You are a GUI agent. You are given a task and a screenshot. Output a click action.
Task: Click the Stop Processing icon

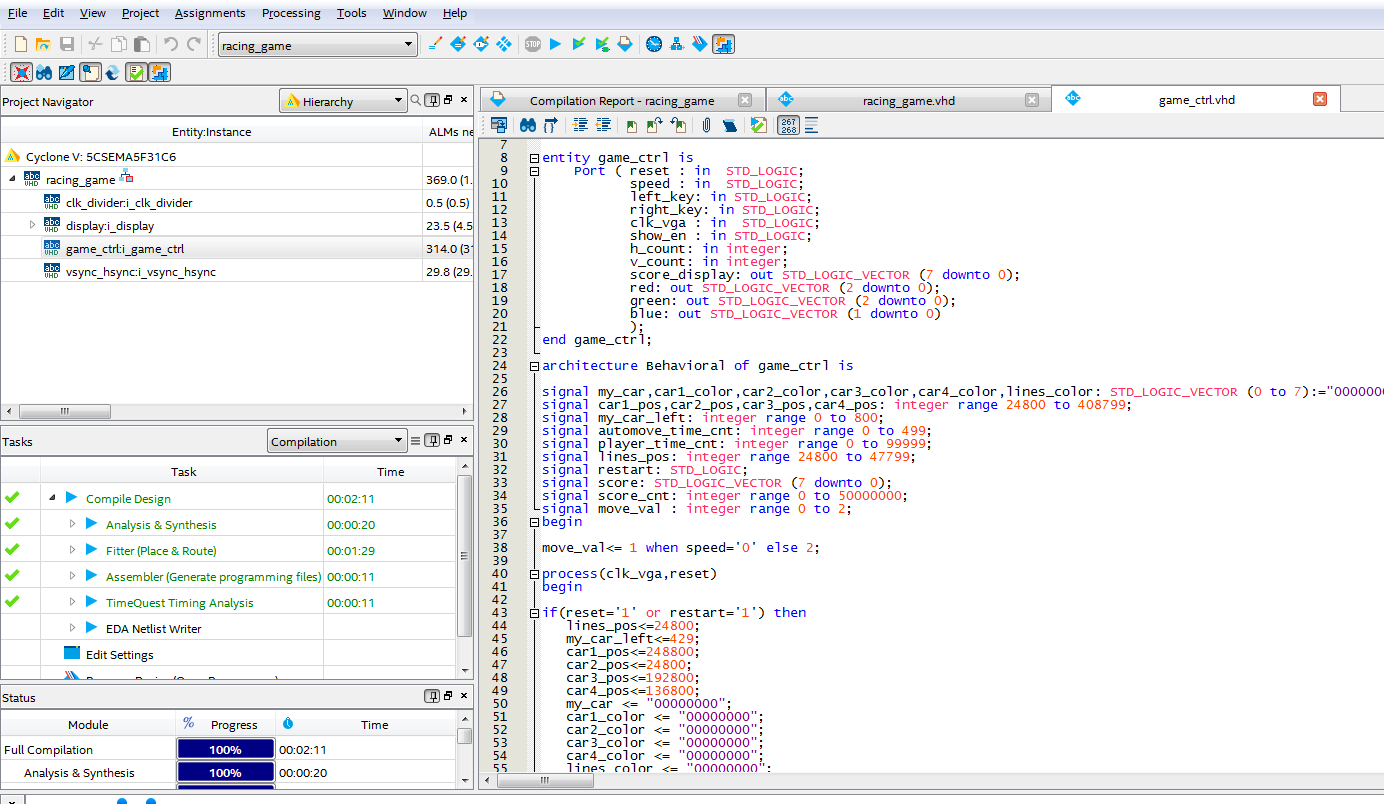pyautogui.click(x=533, y=44)
